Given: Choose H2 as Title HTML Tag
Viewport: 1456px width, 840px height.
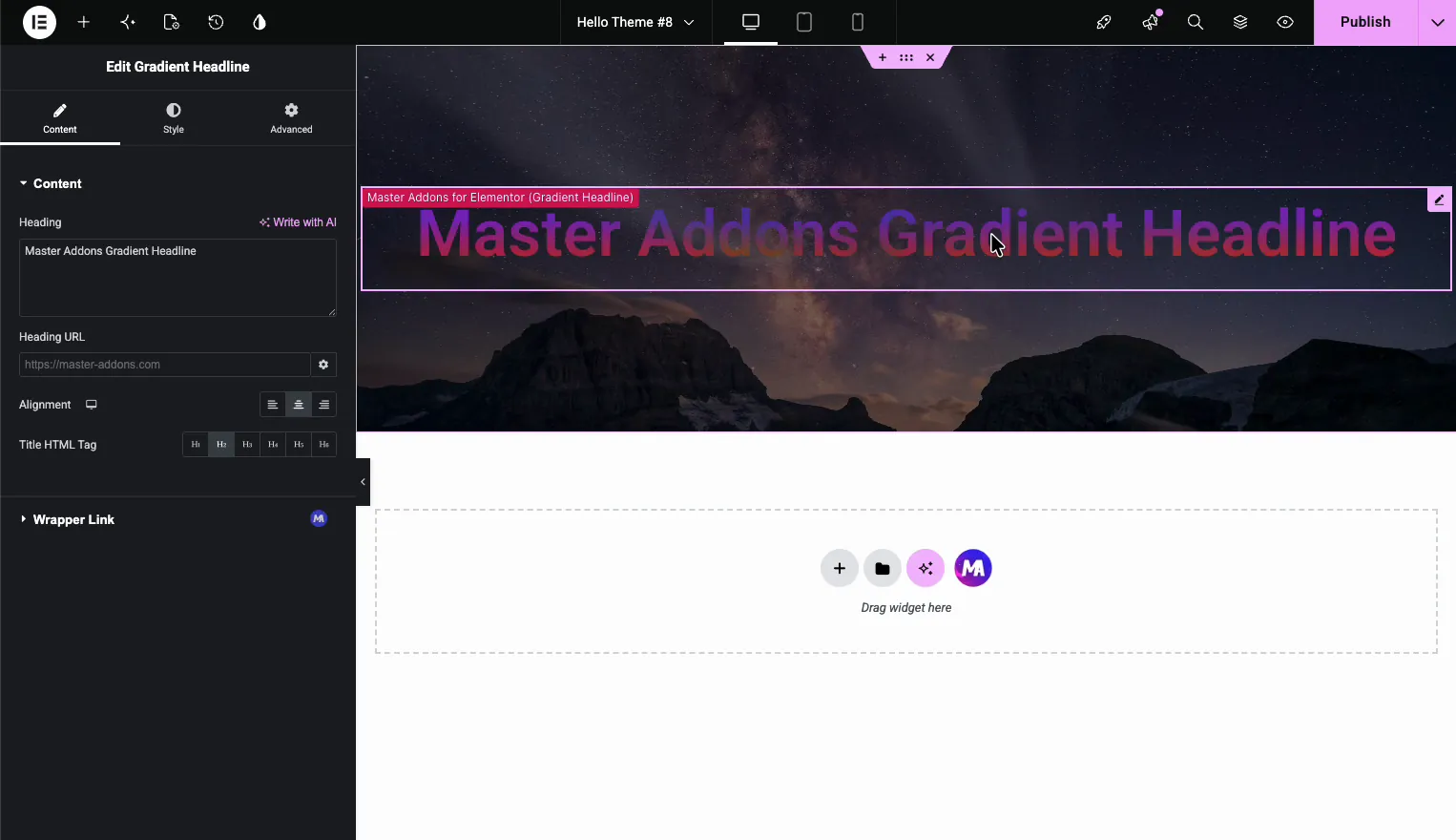Looking at the screenshot, I should click(221, 445).
